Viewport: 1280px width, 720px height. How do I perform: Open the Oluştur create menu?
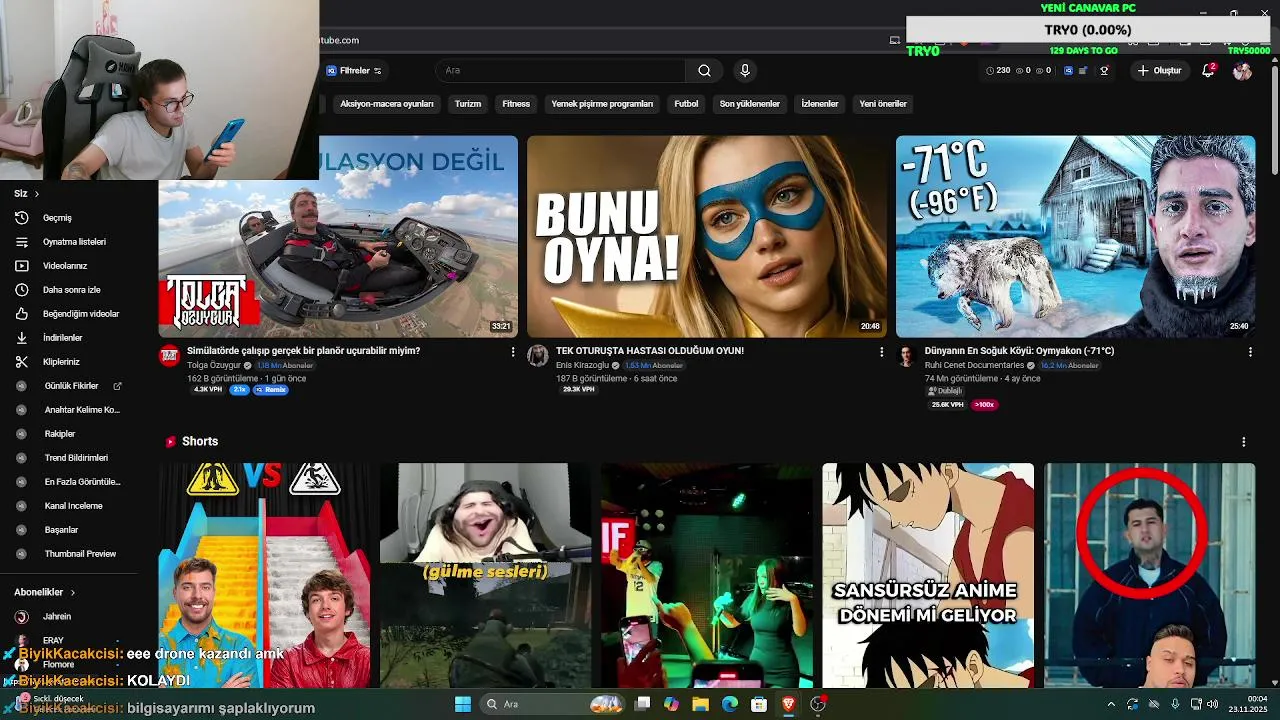(1159, 71)
